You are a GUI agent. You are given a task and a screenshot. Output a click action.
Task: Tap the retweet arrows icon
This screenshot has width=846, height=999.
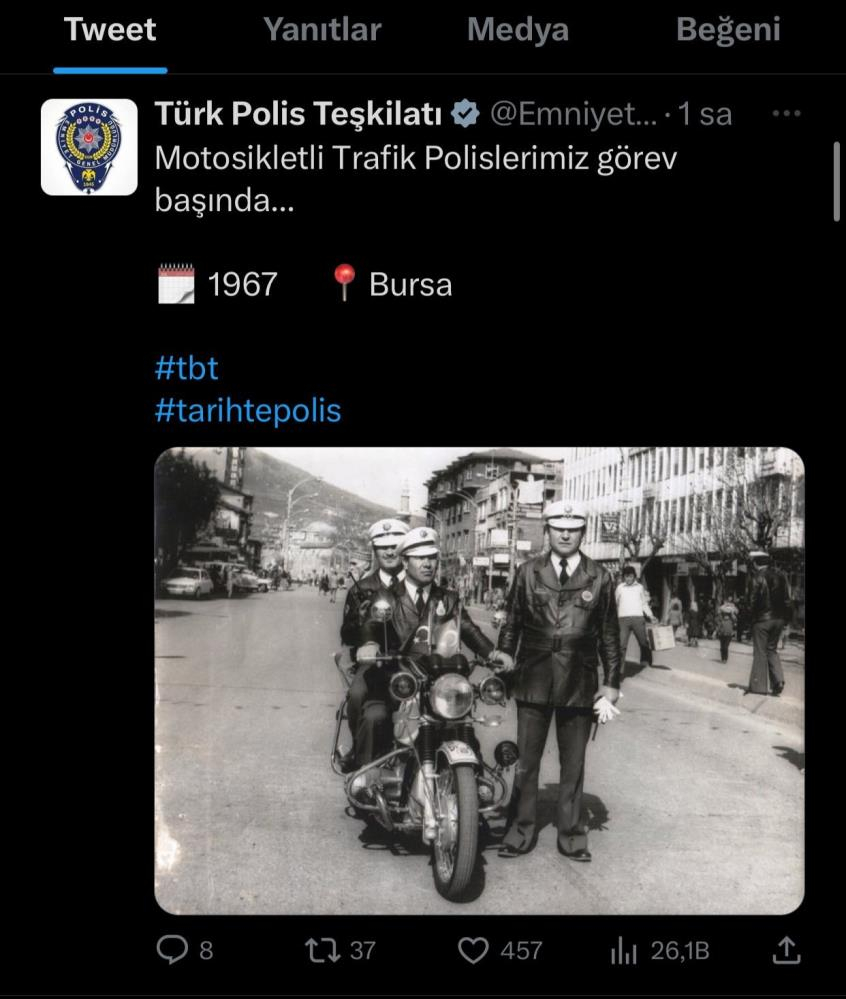pyautogui.click(x=323, y=950)
